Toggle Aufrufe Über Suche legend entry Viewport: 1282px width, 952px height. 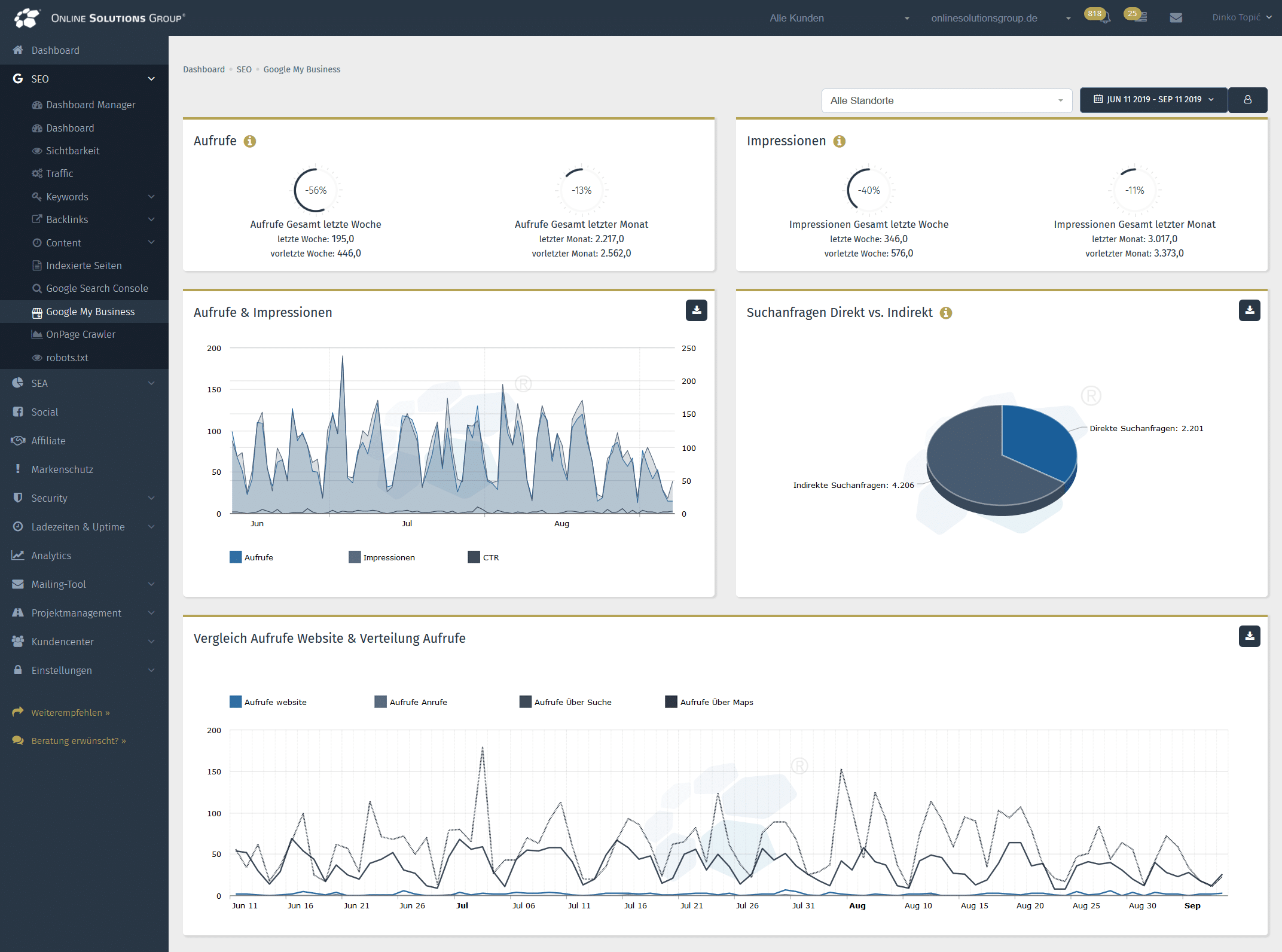click(566, 702)
